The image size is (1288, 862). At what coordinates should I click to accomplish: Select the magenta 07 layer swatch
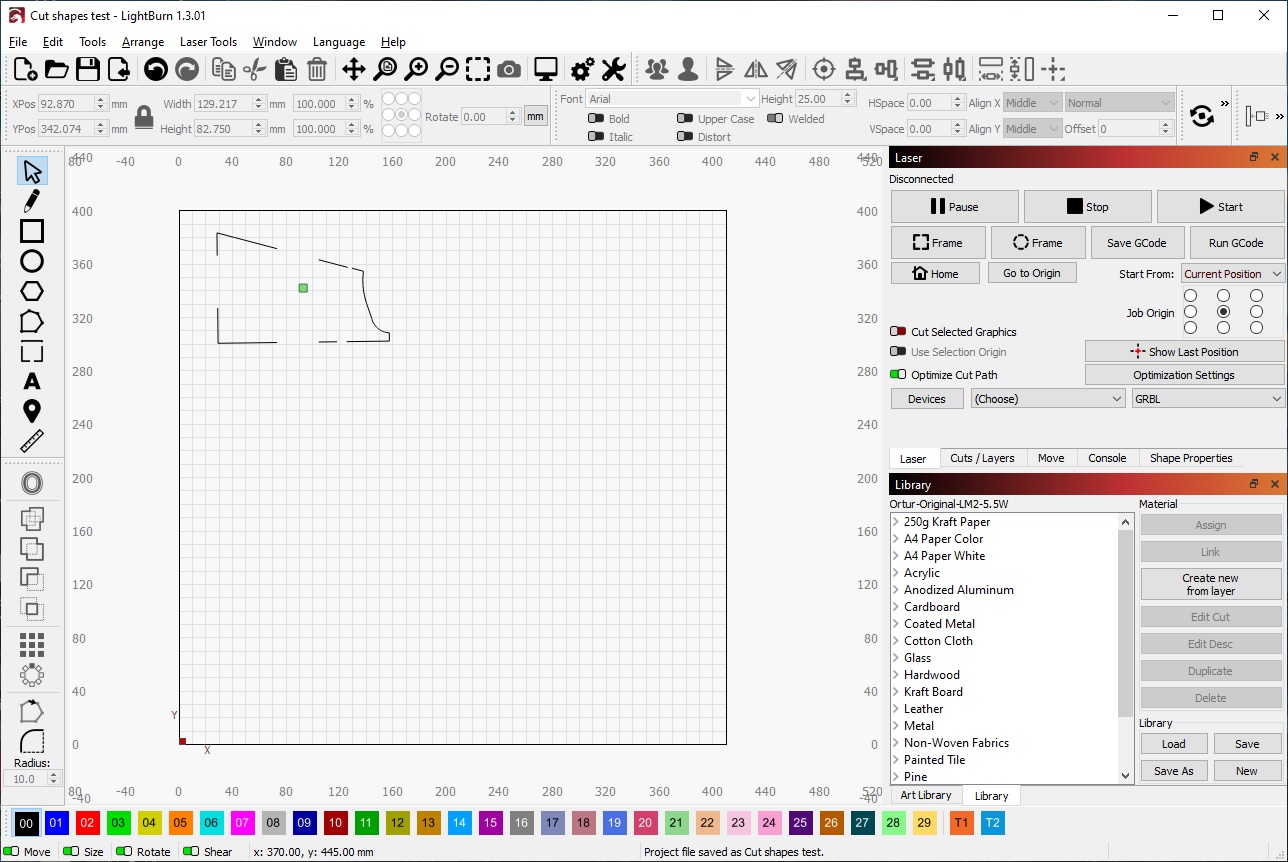242,823
